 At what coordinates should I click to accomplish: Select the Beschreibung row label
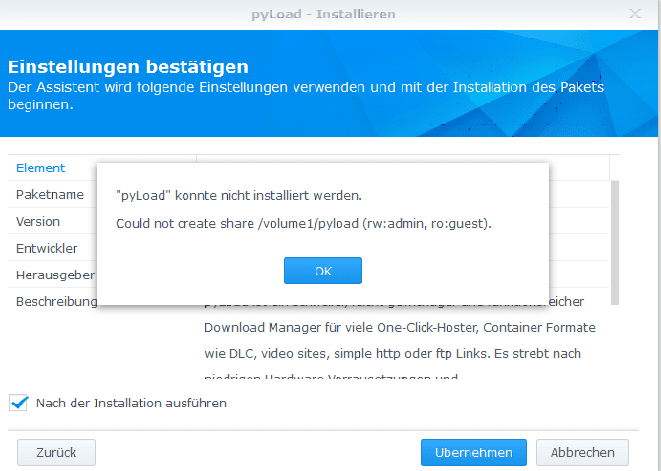point(56,301)
